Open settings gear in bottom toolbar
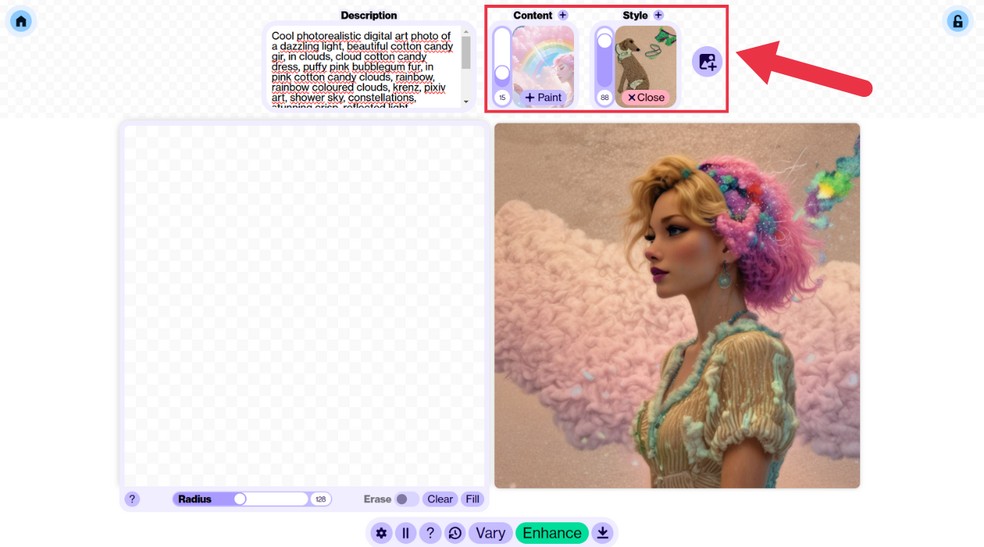 pos(381,533)
